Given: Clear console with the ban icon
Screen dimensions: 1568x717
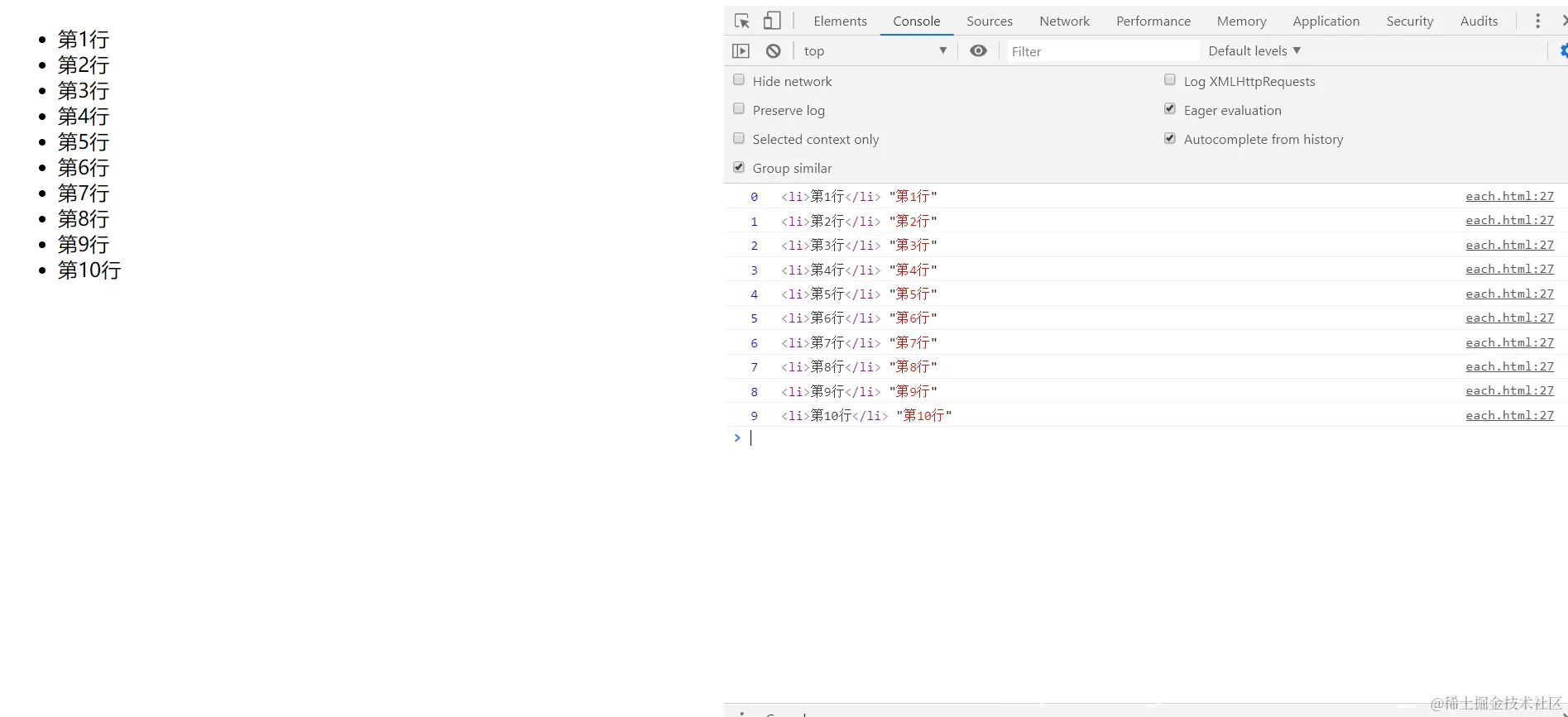Looking at the screenshot, I should click(x=773, y=51).
